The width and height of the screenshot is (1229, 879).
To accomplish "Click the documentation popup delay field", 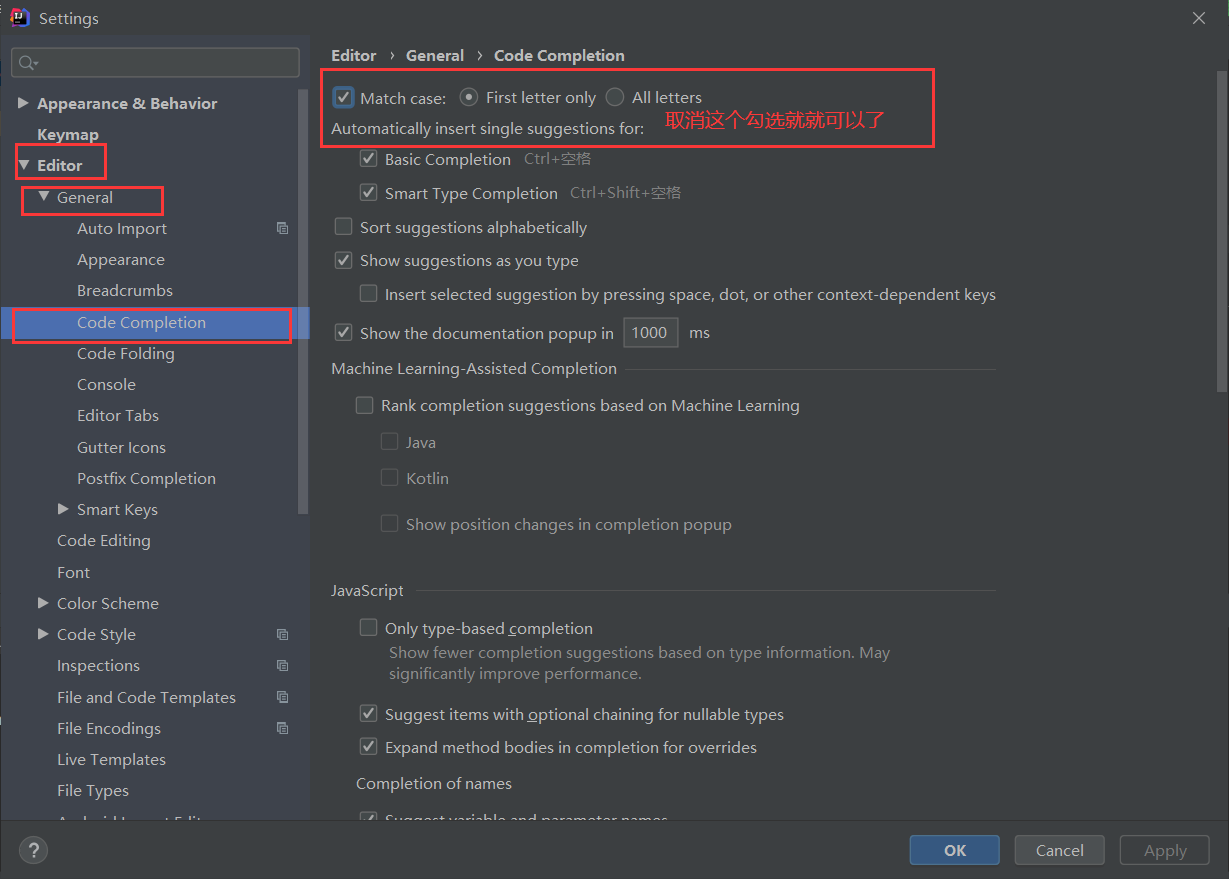I will [x=651, y=333].
